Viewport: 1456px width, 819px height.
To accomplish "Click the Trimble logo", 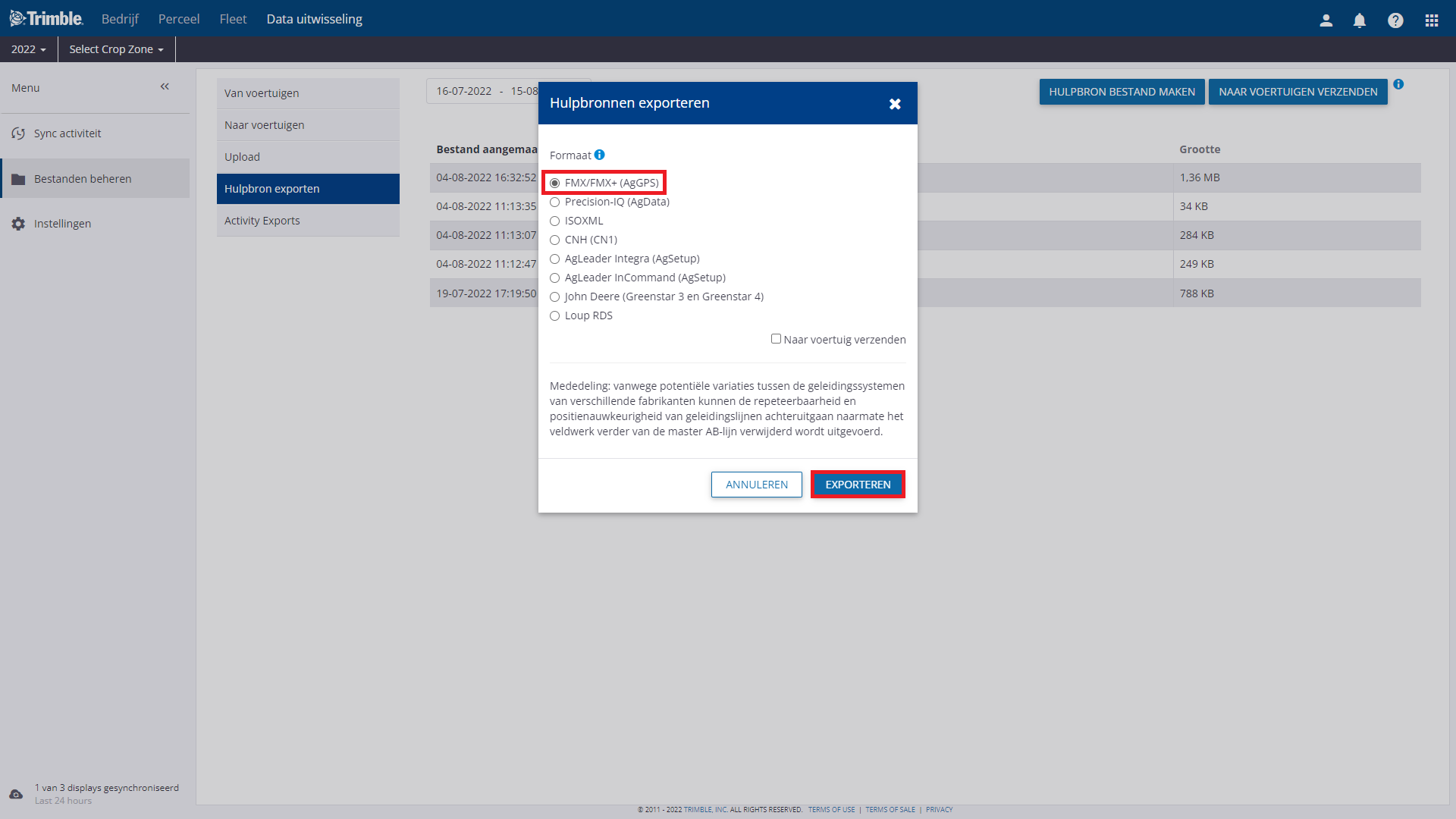I will coord(46,18).
